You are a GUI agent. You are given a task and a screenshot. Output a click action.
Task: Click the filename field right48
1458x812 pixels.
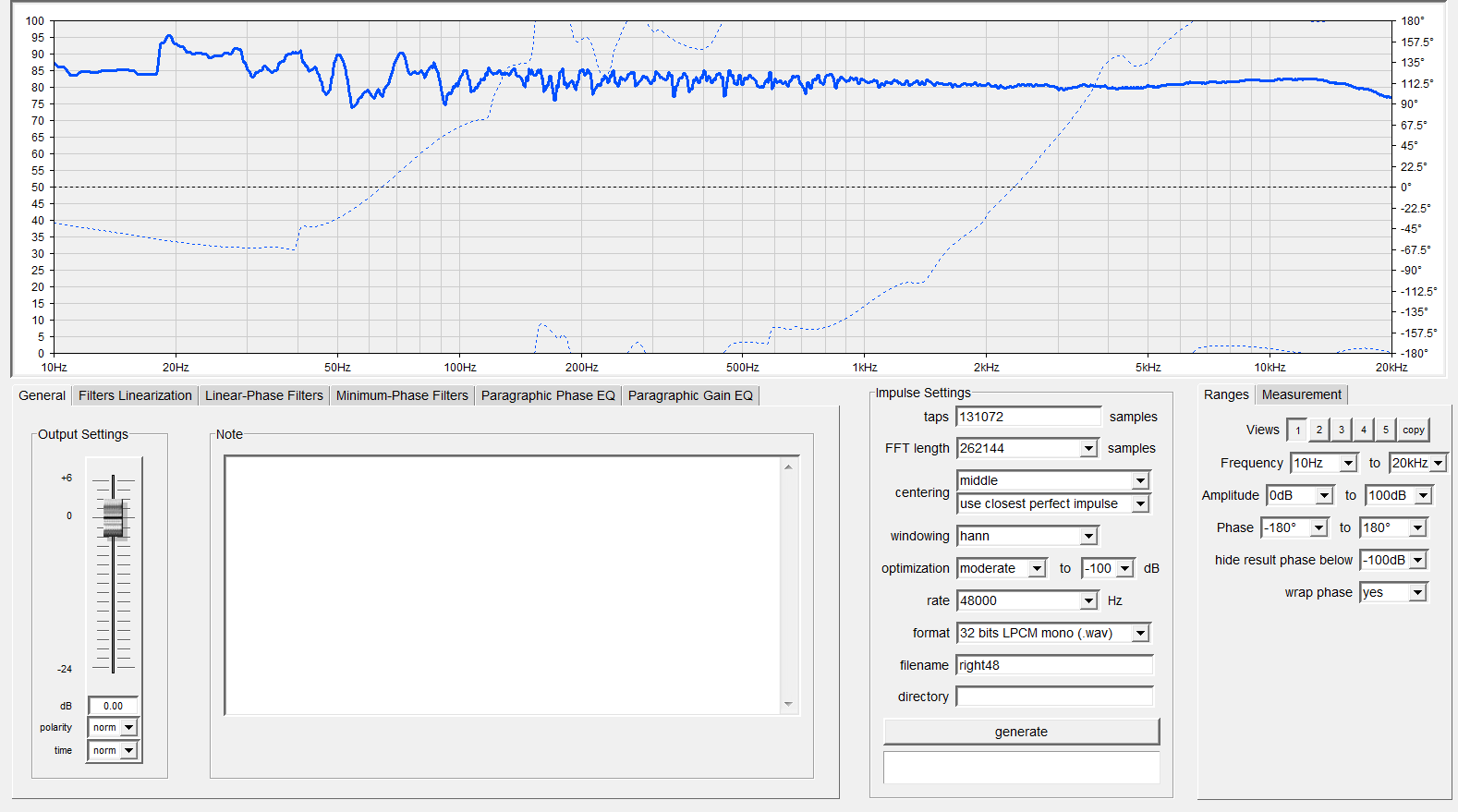point(1054,665)
